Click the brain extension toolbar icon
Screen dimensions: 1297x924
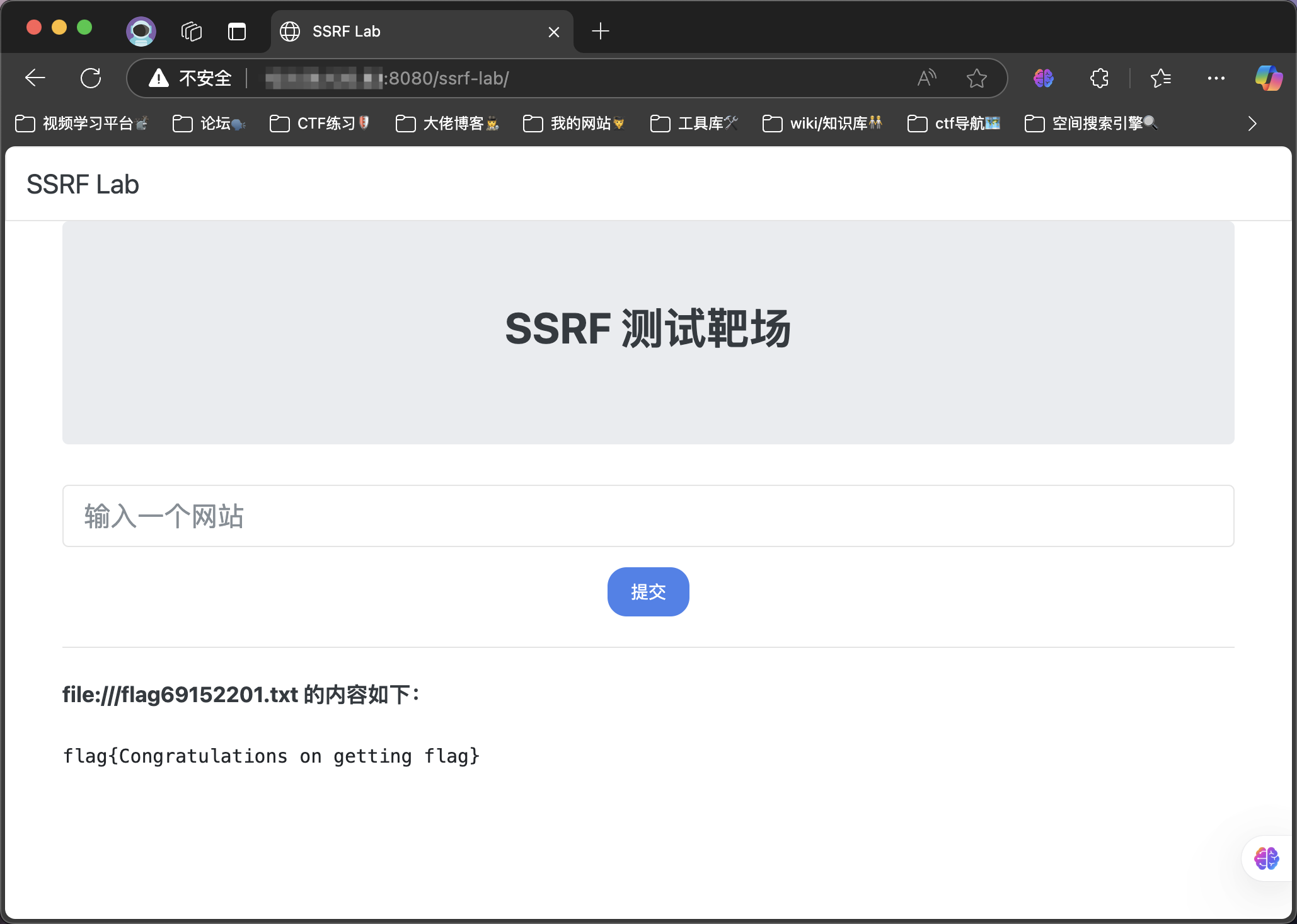coord(1043,78)
